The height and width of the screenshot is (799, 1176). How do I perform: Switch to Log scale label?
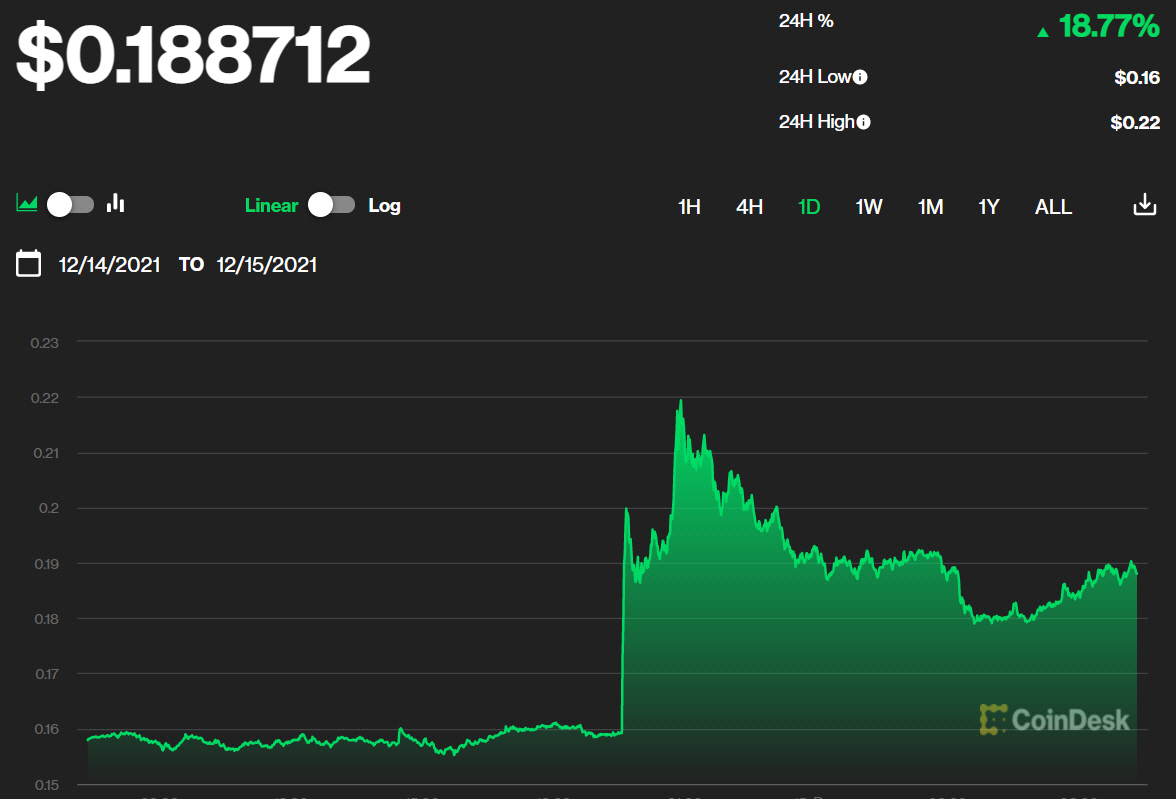[x=384, y=206]
